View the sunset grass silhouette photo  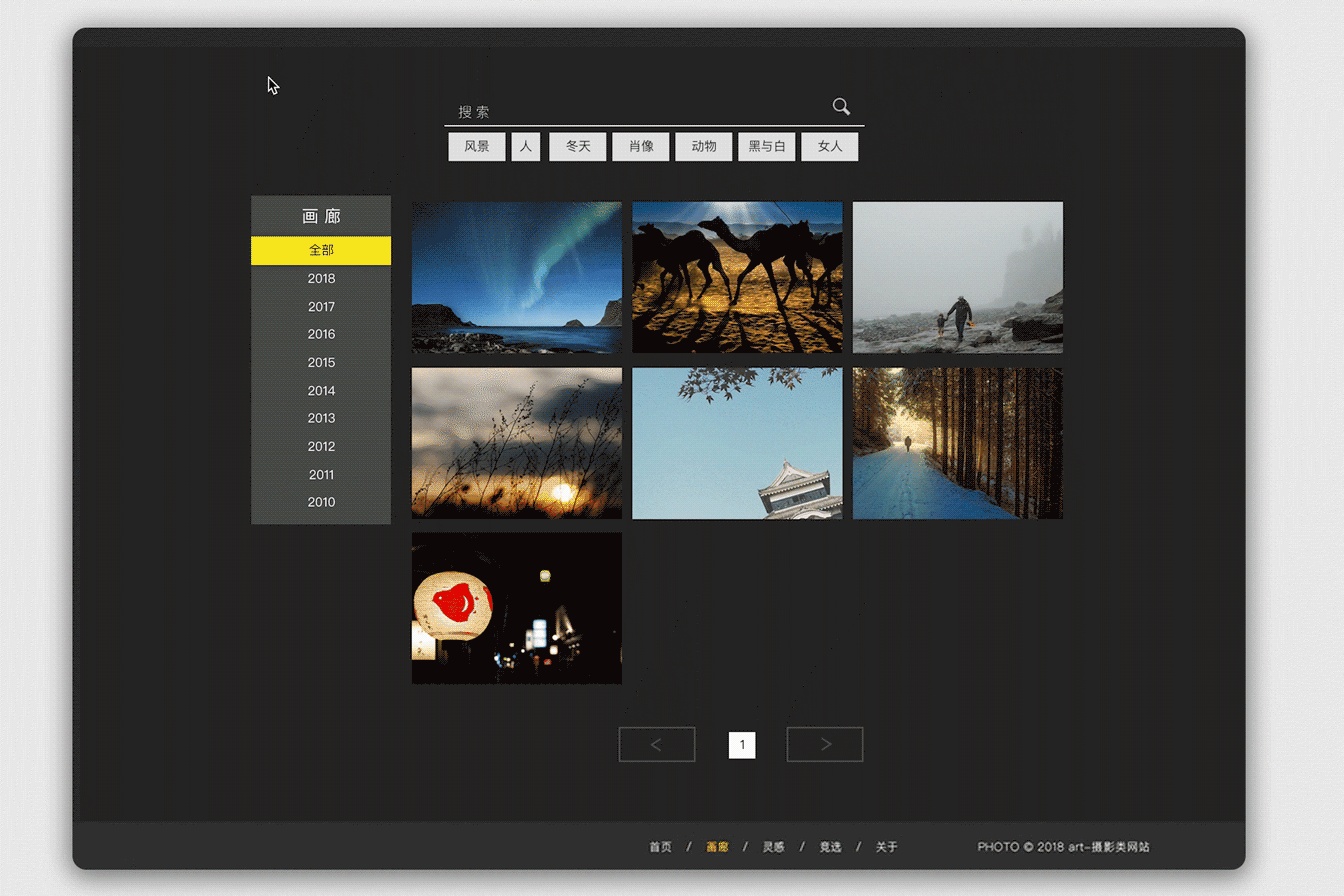click(517, 443)
